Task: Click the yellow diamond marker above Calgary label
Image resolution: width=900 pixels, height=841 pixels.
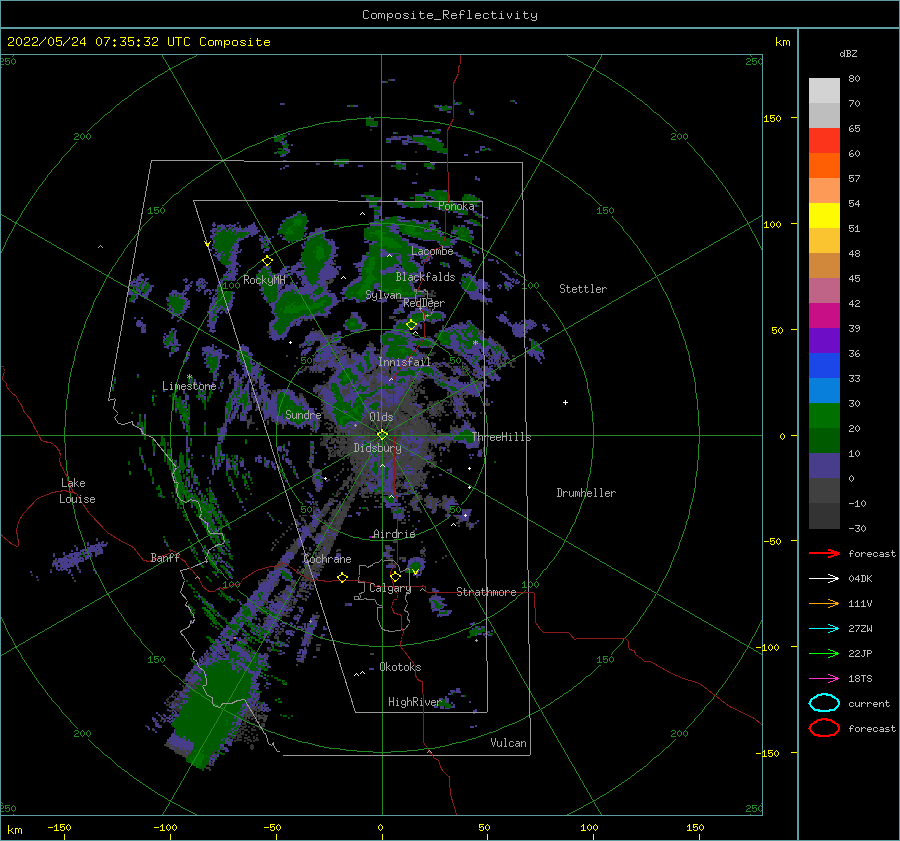Action: click(395, 576)
